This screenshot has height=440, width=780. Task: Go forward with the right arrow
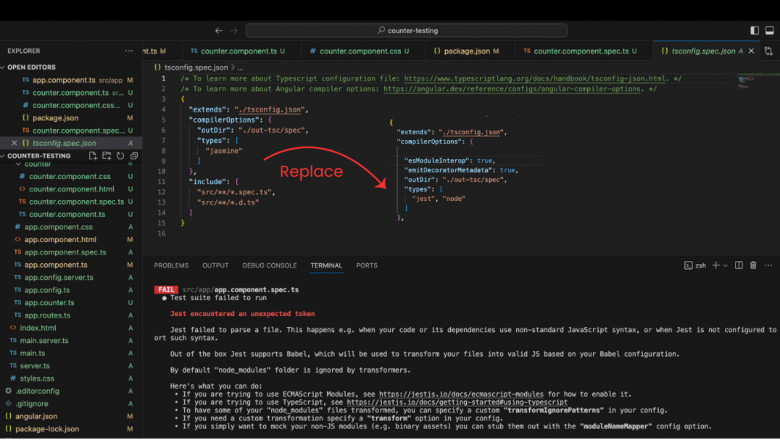pyautogui.click(x=234, y=30)
